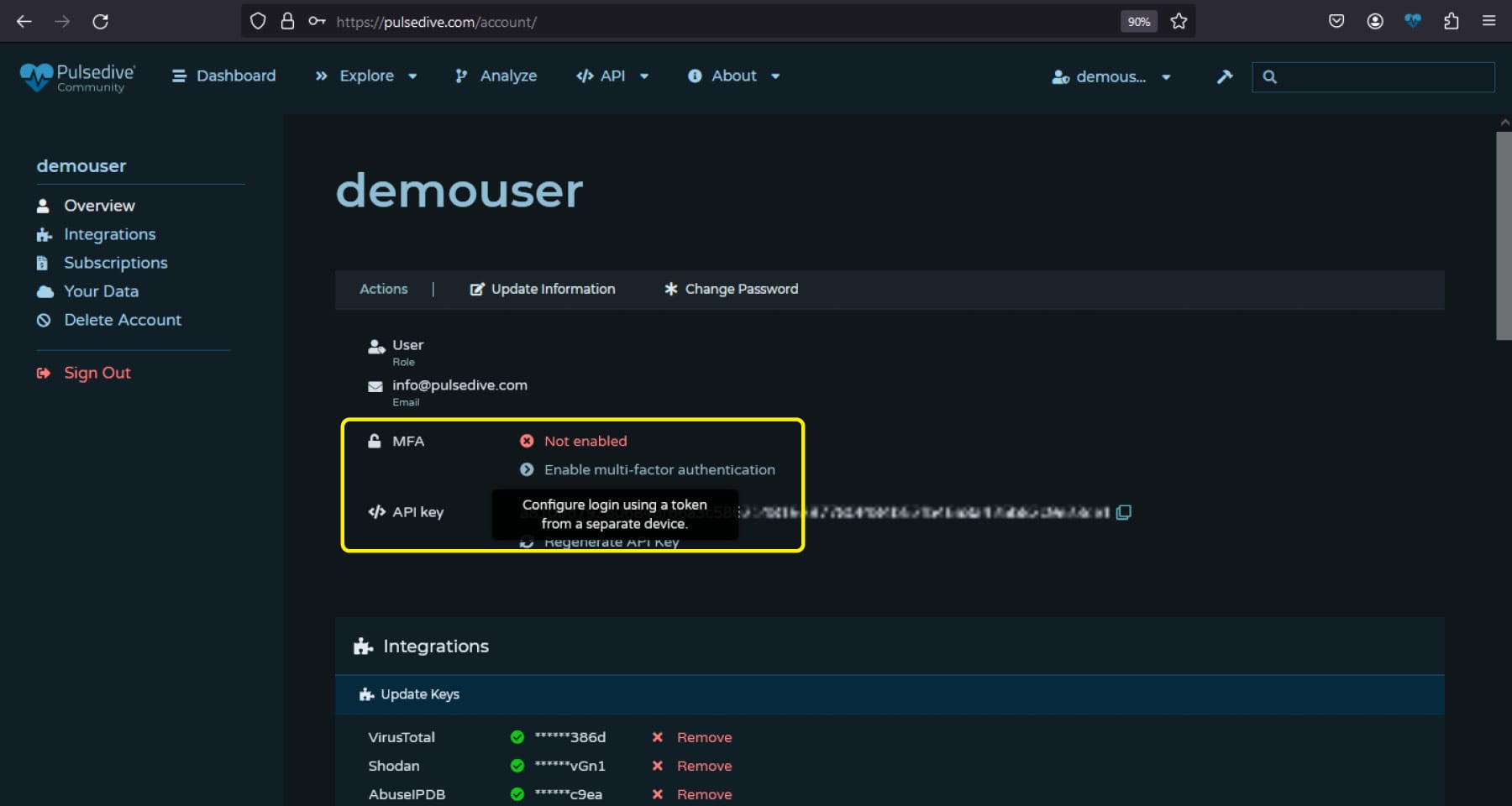
Task: Open the demouser account dropdown
Action: 1111,77
